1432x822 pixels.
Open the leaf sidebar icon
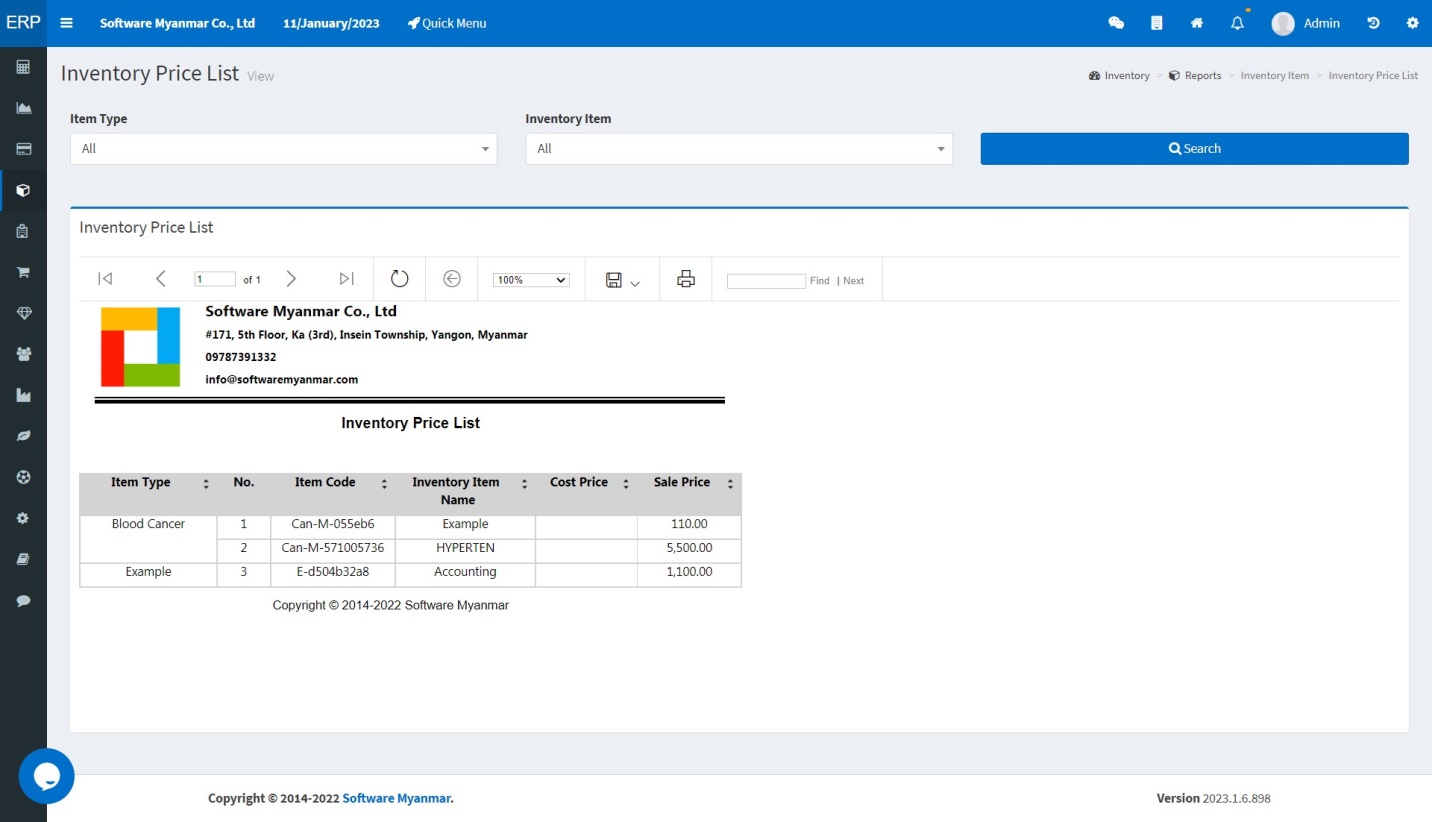click(23, 436)
